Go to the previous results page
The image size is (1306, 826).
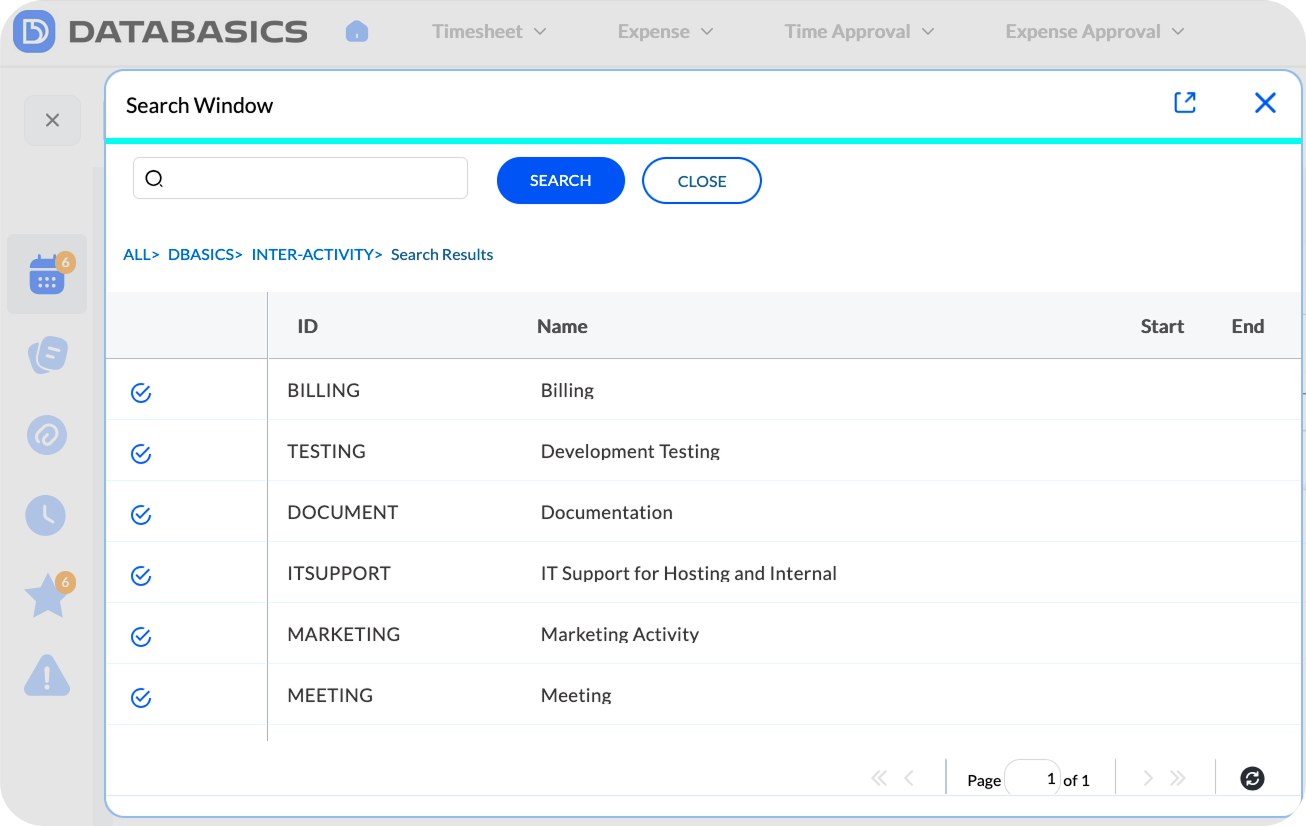click(909, 778)
